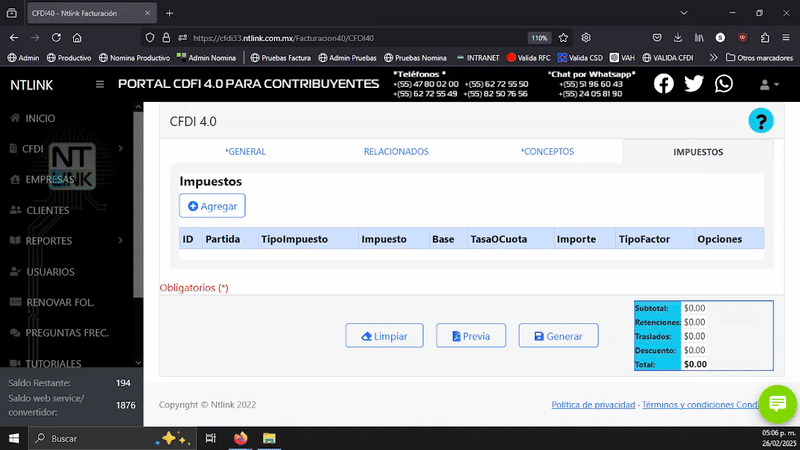The width and height of the screenshot is (800, 450).
Task: Open the Admin Nomina bookmark
Action: tap(207, 58)
